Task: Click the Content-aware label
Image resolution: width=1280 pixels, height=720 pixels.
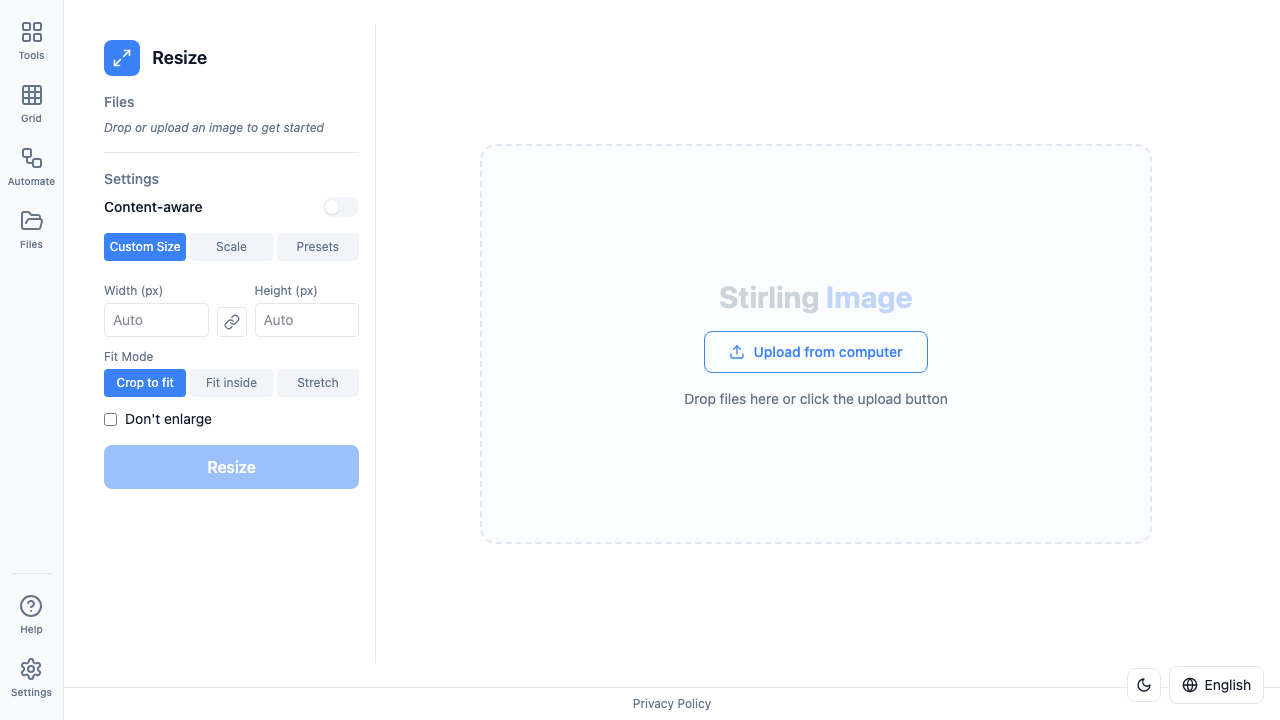Action: [153, 207]
